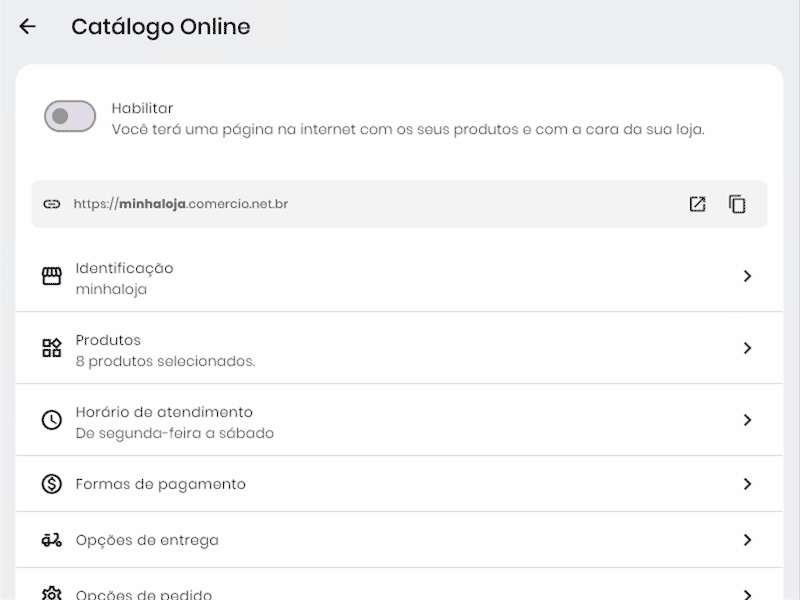Click the Catálogo Online page title
The width and height of the screenshot is (800, 600).
click(x=160, y=26)
